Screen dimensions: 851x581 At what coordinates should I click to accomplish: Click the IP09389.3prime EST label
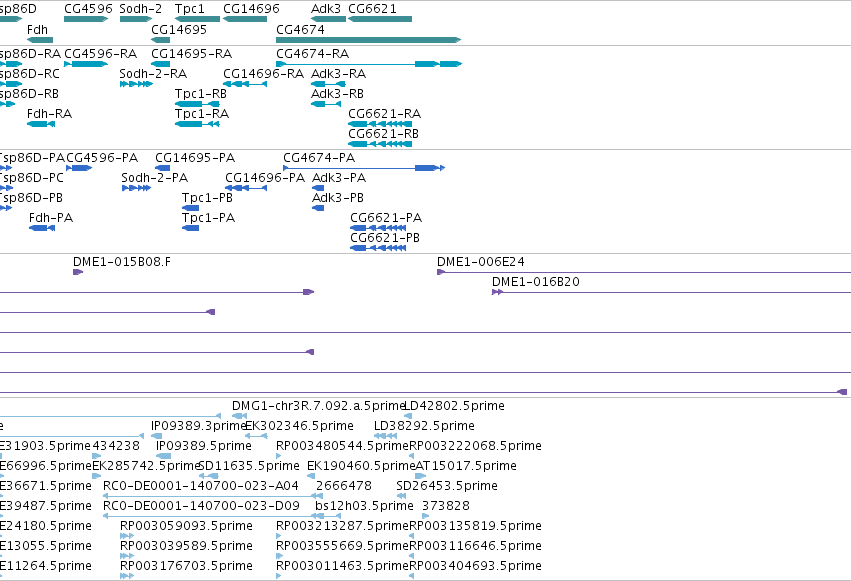200,426
